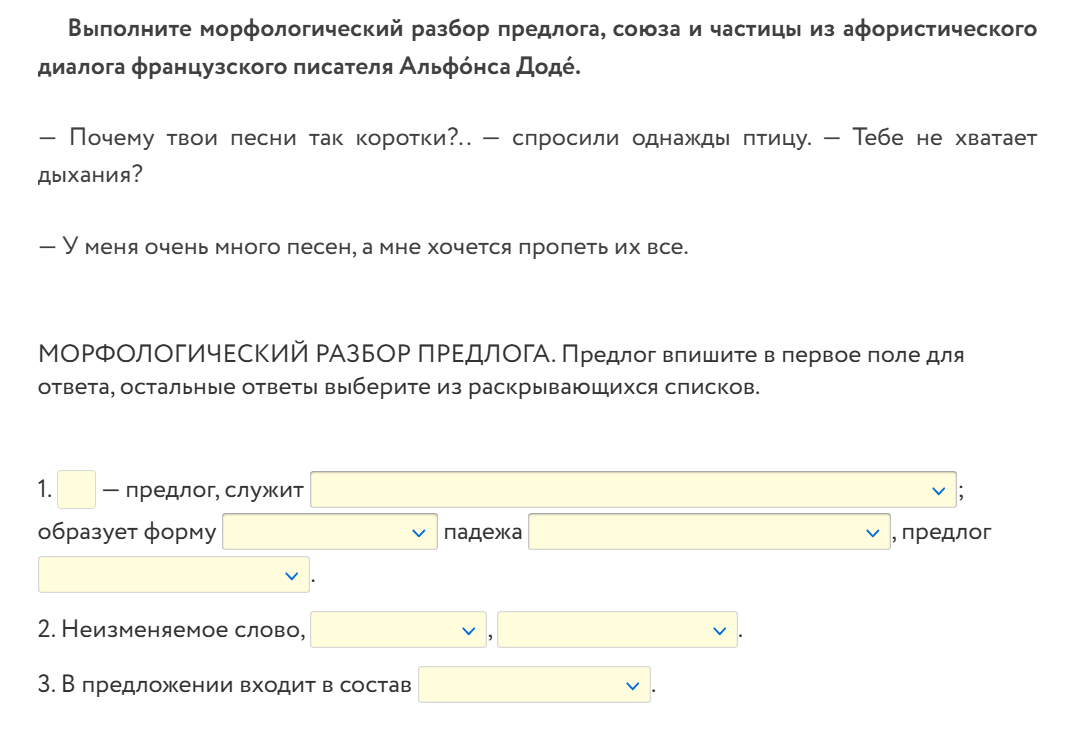Expand the combo box after 'образует форму'
This screenshot has width=1068, height=736.
pyautogui.click(x=330, y=532)
